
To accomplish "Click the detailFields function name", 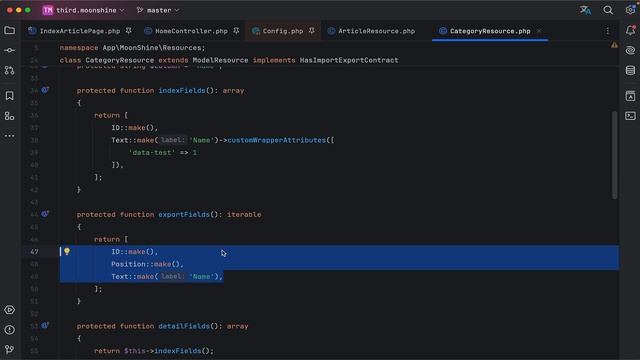I will click(184, 326).
